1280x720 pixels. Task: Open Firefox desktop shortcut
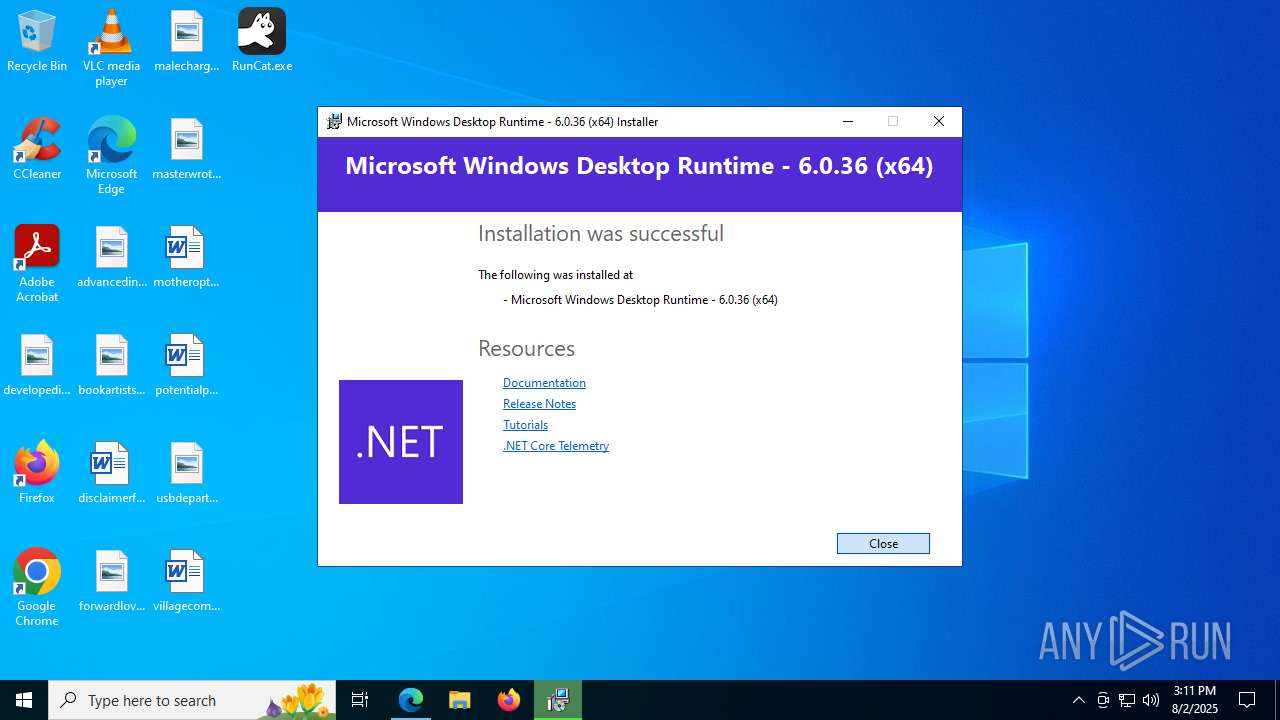37,473
